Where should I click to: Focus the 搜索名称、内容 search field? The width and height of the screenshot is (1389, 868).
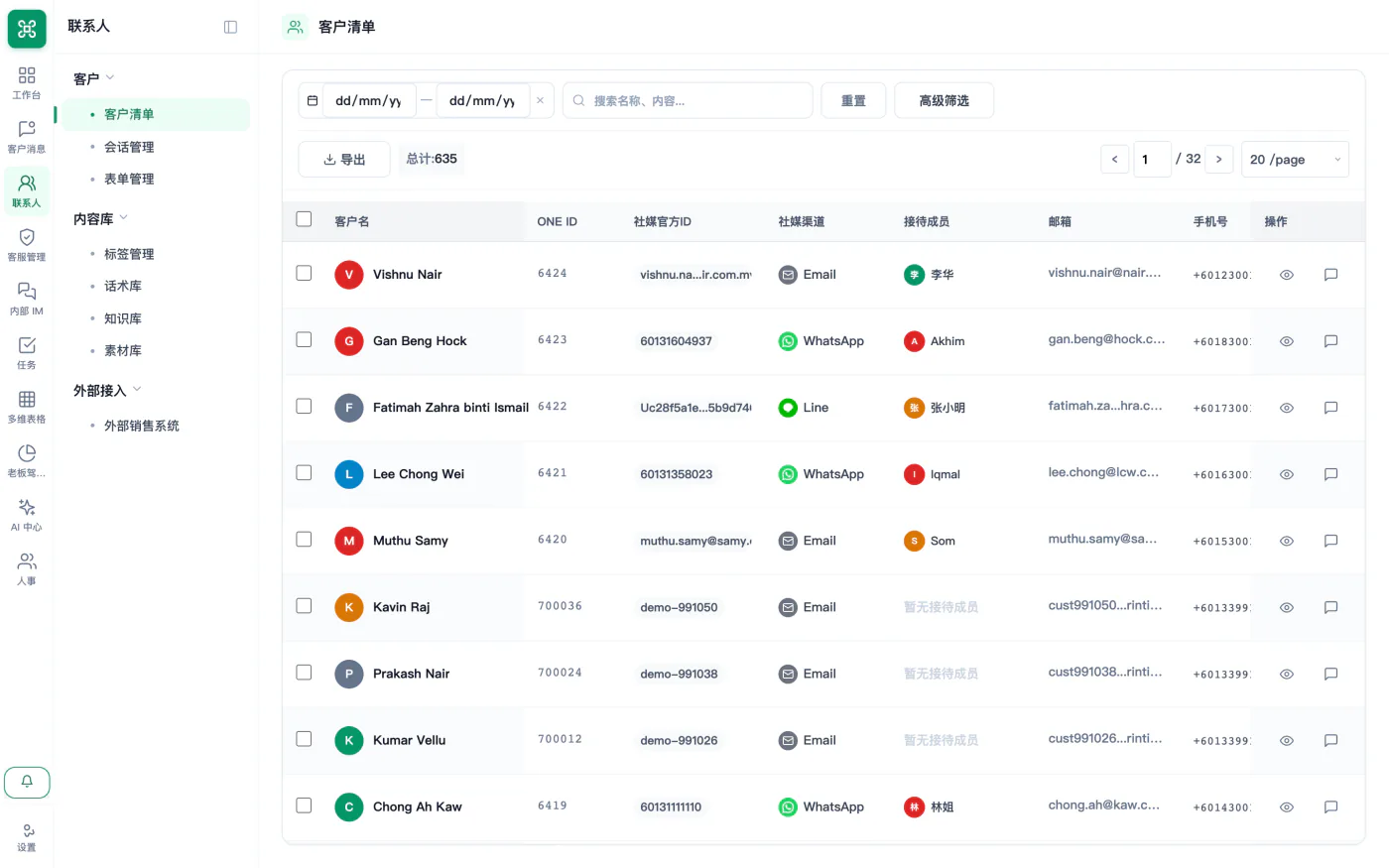[688, 100]
